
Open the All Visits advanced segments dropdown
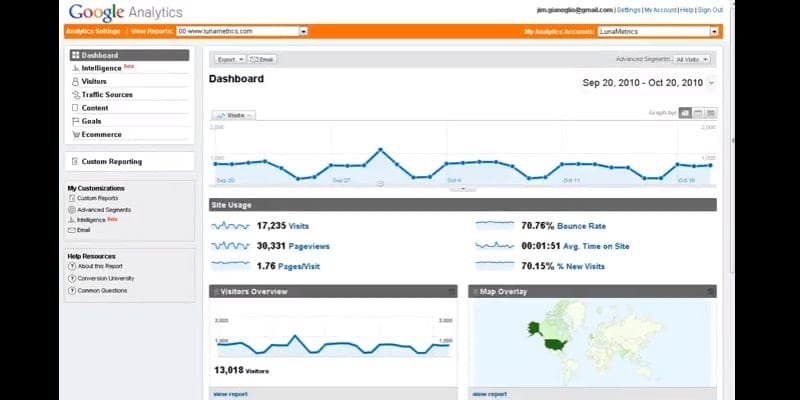click(691, 60)
